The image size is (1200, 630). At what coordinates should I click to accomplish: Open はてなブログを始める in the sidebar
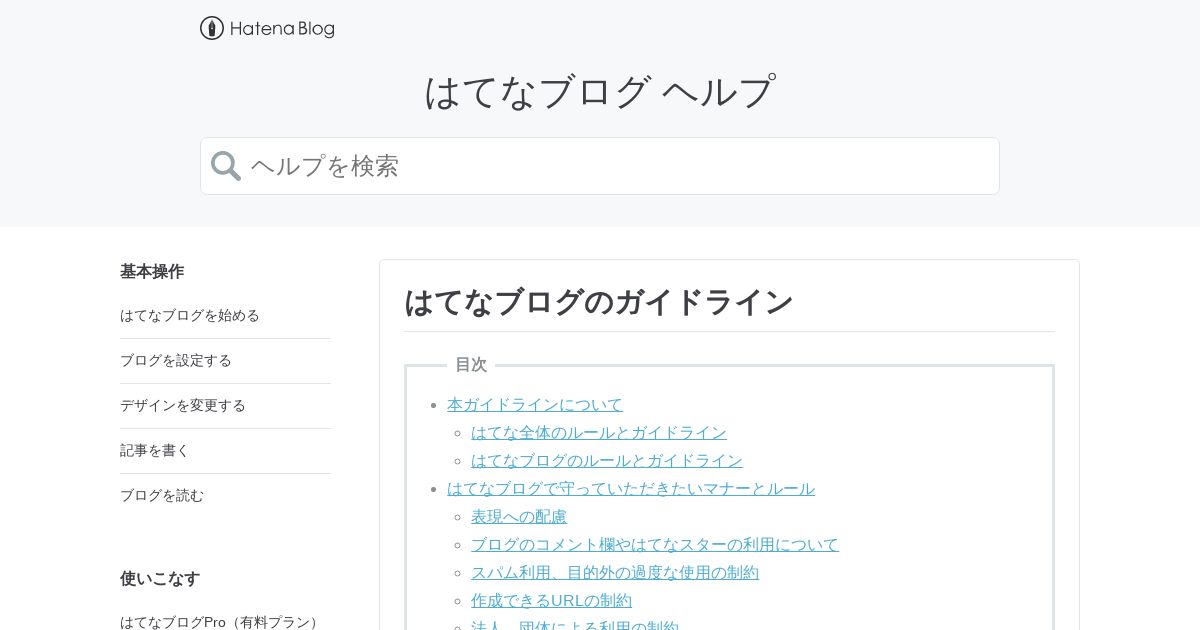(x=190, y=315)
